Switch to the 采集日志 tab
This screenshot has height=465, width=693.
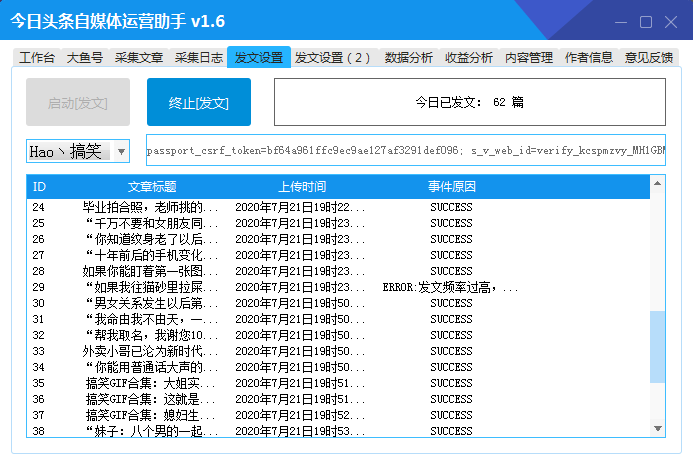tap(198, 57)
